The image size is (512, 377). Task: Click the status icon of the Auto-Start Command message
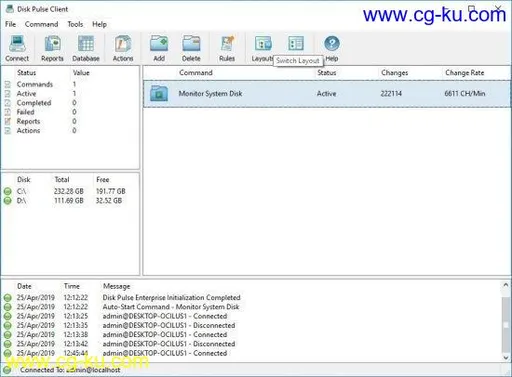7,307
